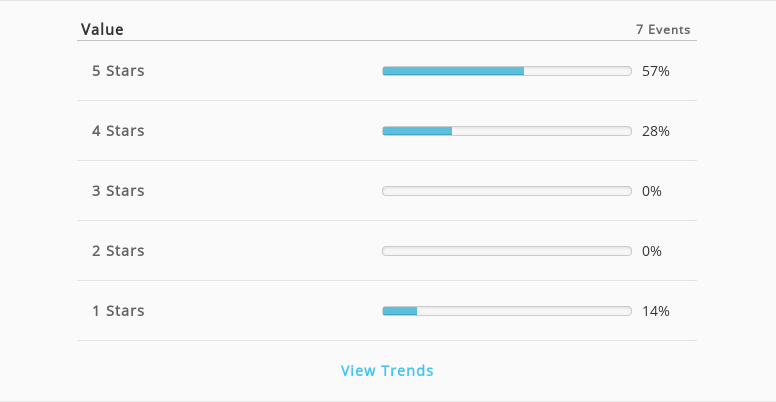This screenshot has width=776, height=402.
Task: Click the 1 Stars progress bar
Action: [x=507, y=311]
